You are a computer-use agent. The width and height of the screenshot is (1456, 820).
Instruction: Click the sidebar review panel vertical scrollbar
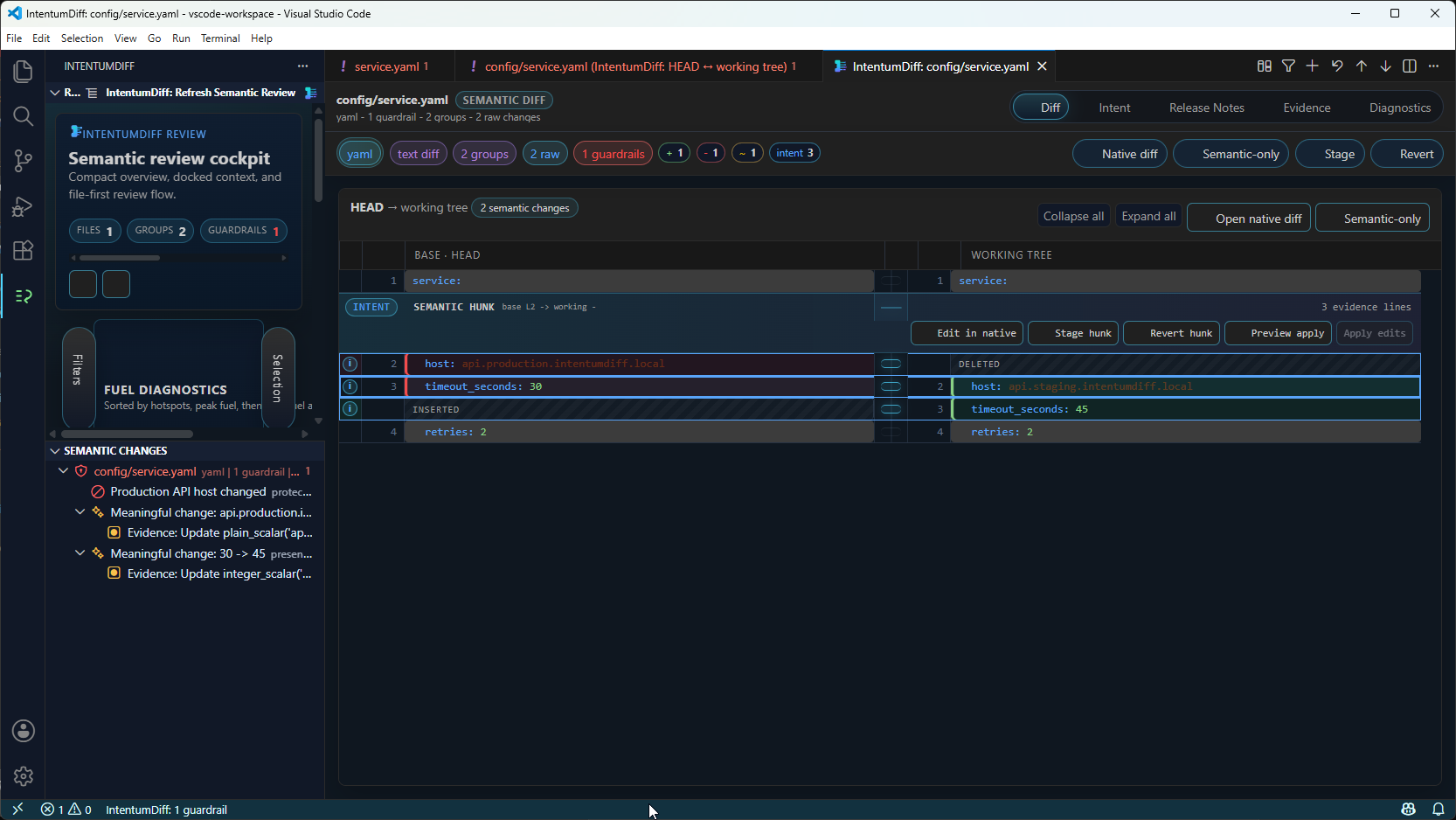pyautogui.click(x=318, y=160)
